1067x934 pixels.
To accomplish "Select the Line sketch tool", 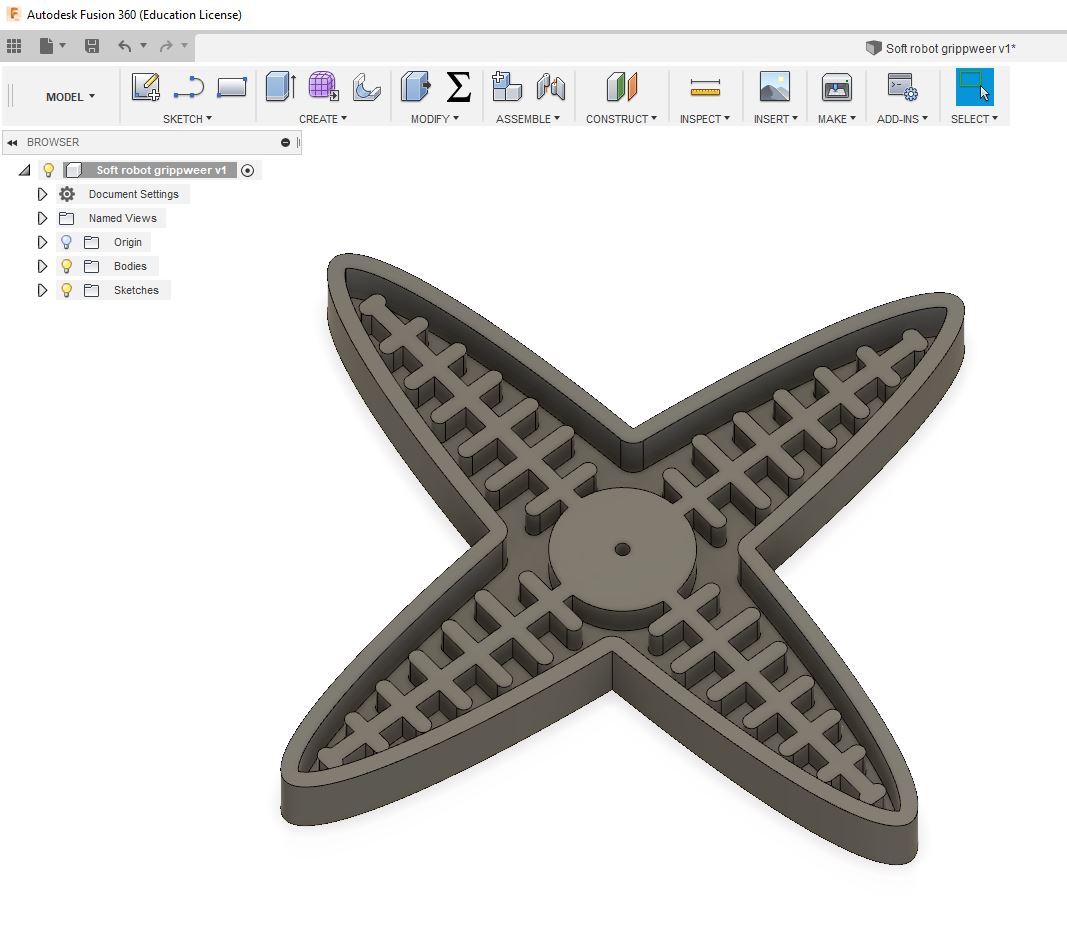I will coord(188,87).
